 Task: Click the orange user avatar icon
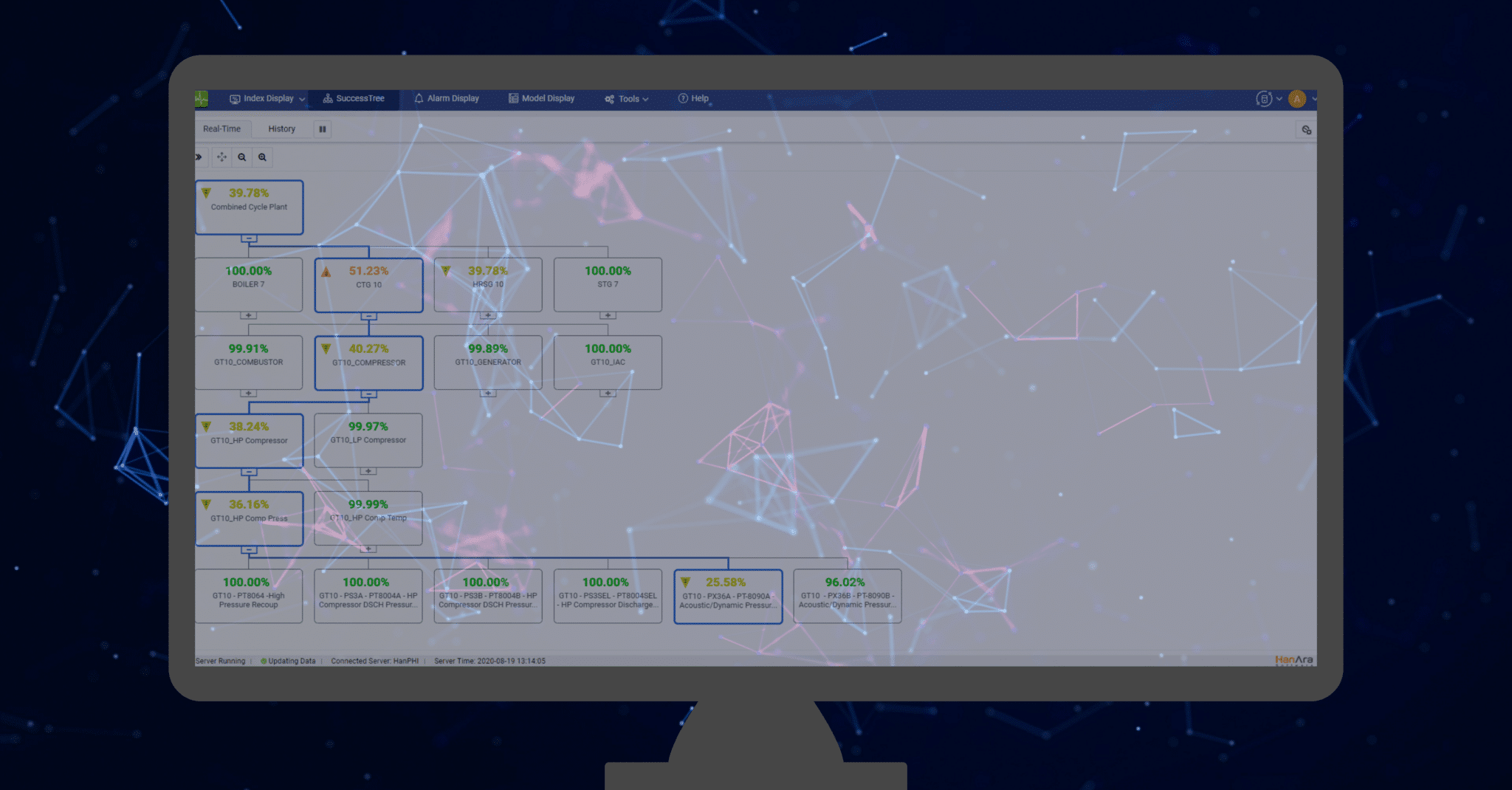point(1296,99)
